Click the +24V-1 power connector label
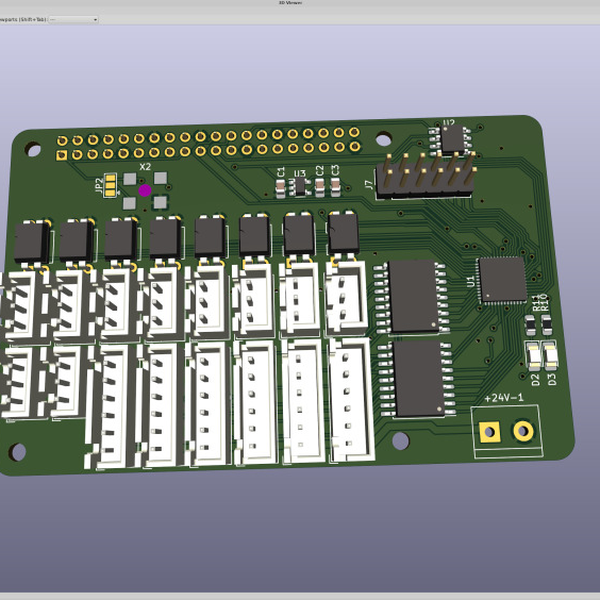600x600 pixels. (504, 398)
